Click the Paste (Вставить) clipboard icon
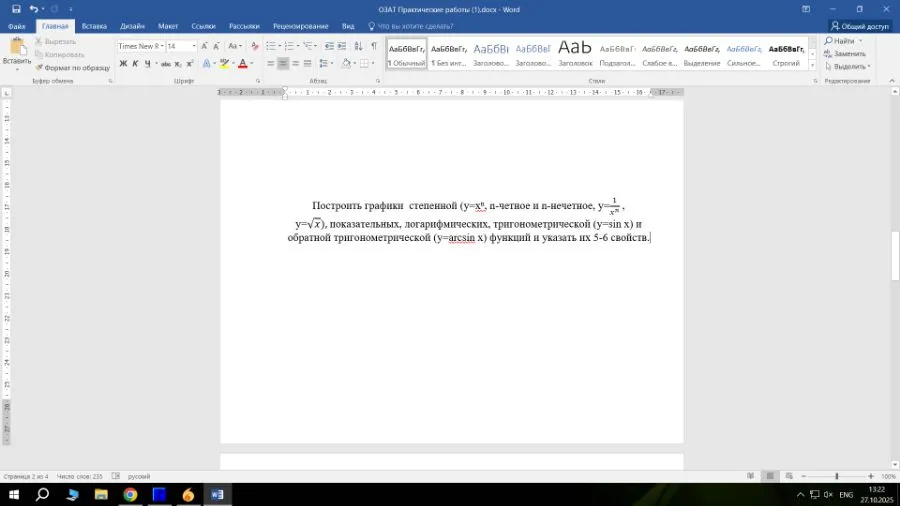Viewport: 900px width, 506px height. pos(16,47)
